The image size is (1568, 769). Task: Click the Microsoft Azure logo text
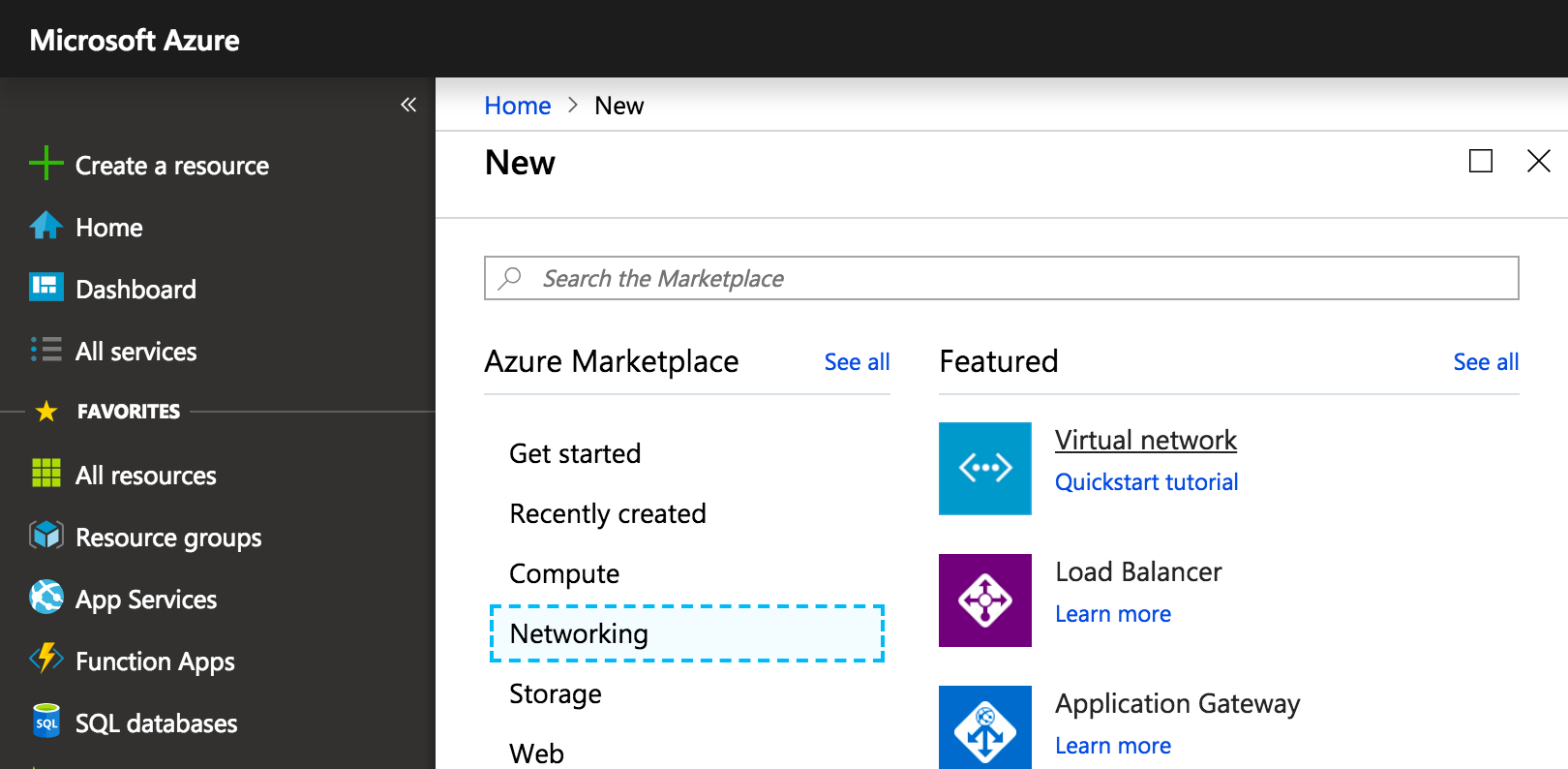[x=135, y=40]
